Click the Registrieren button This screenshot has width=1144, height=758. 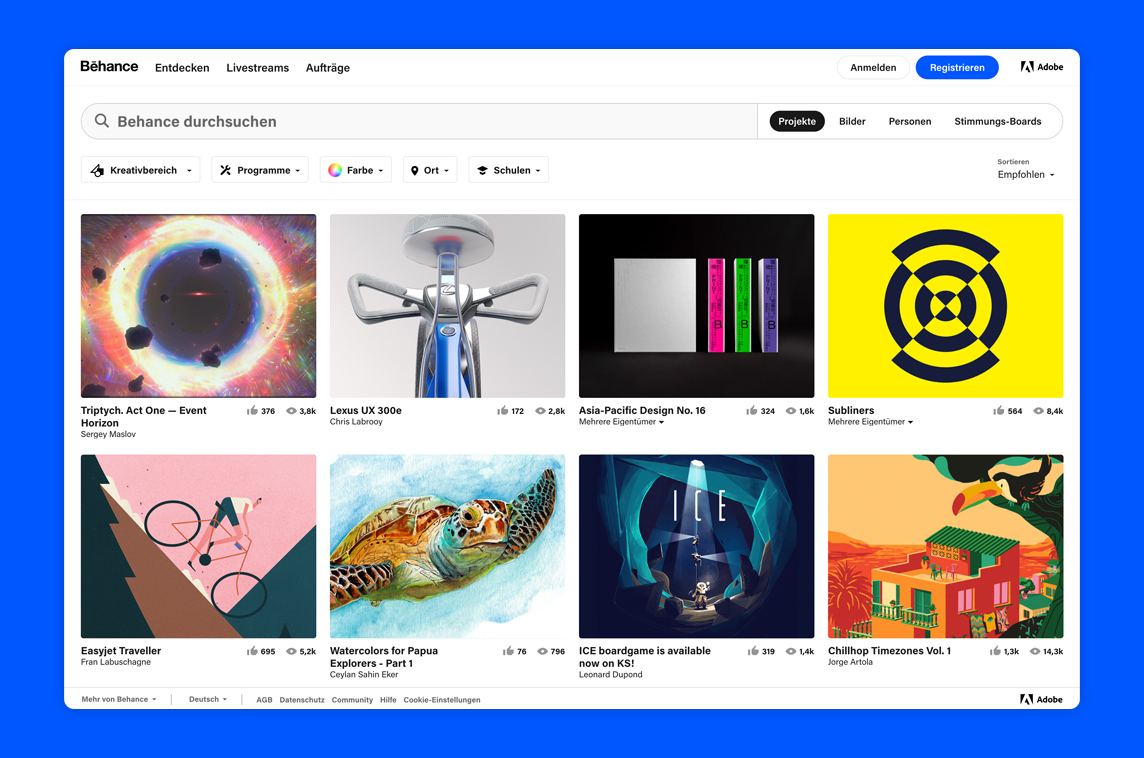[x=957, y=67]
